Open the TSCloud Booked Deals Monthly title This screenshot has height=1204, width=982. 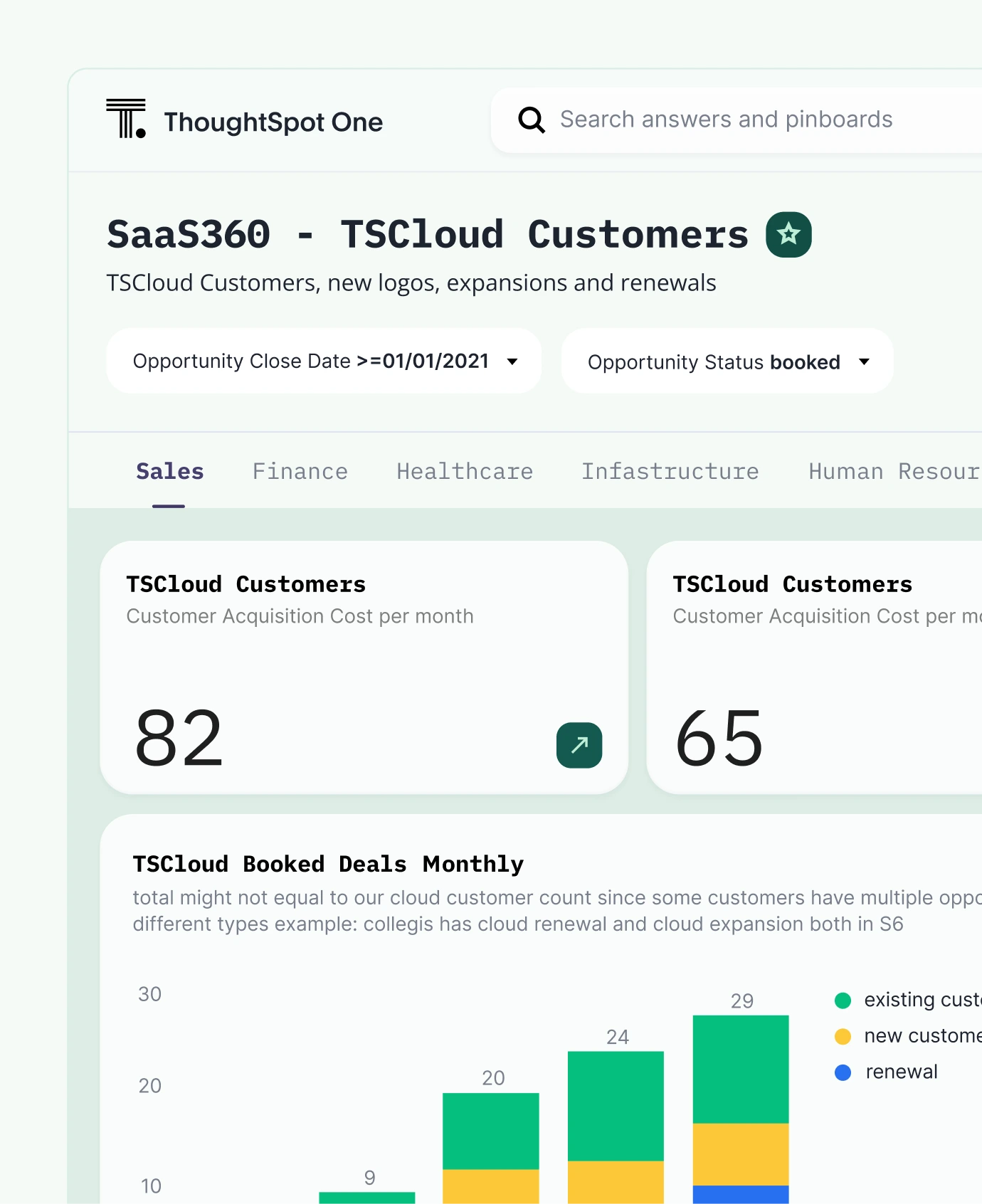pyautogui.click(x=328, y=864)
